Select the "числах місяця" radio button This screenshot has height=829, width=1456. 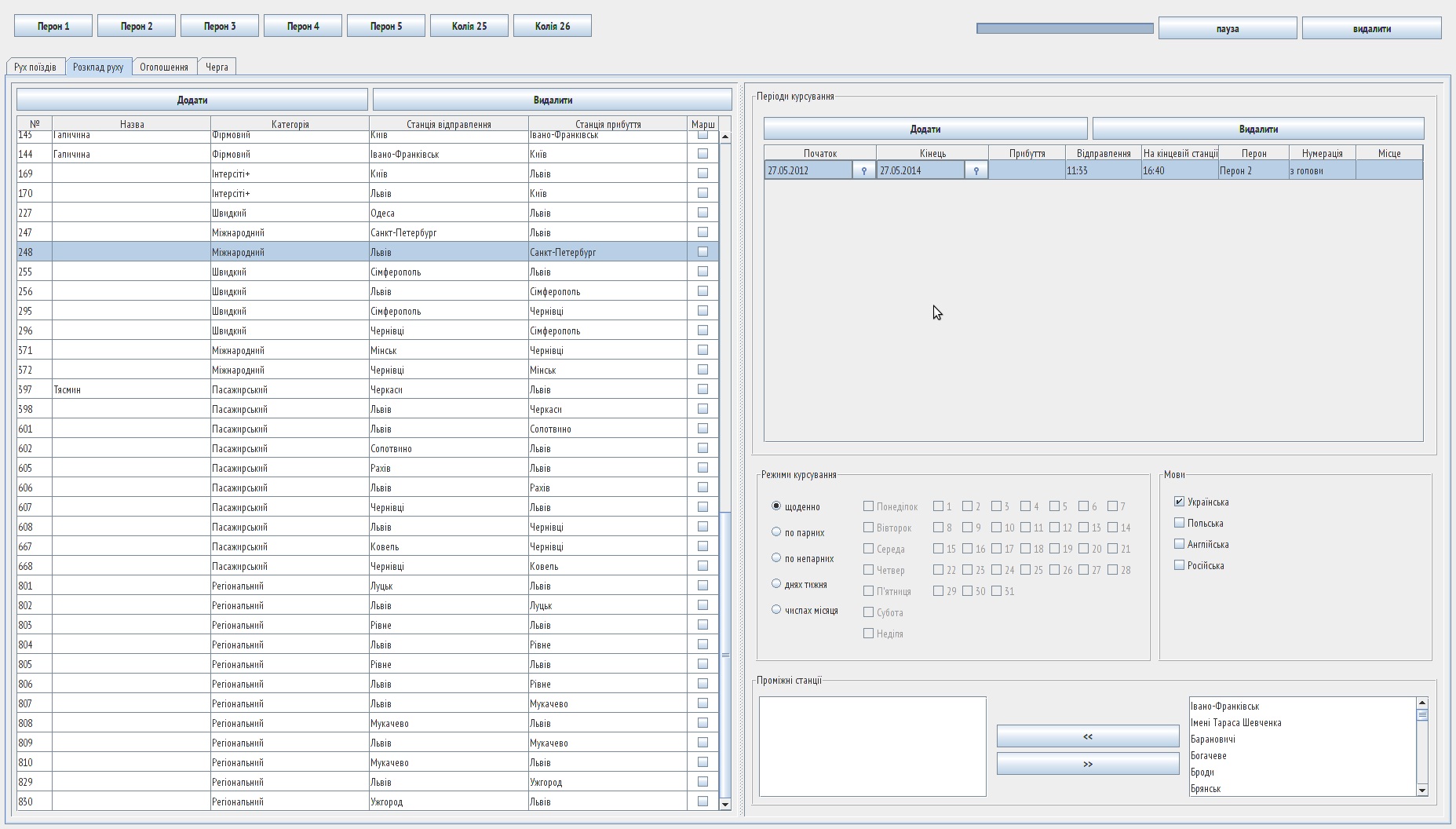click(x=775, y=609)
